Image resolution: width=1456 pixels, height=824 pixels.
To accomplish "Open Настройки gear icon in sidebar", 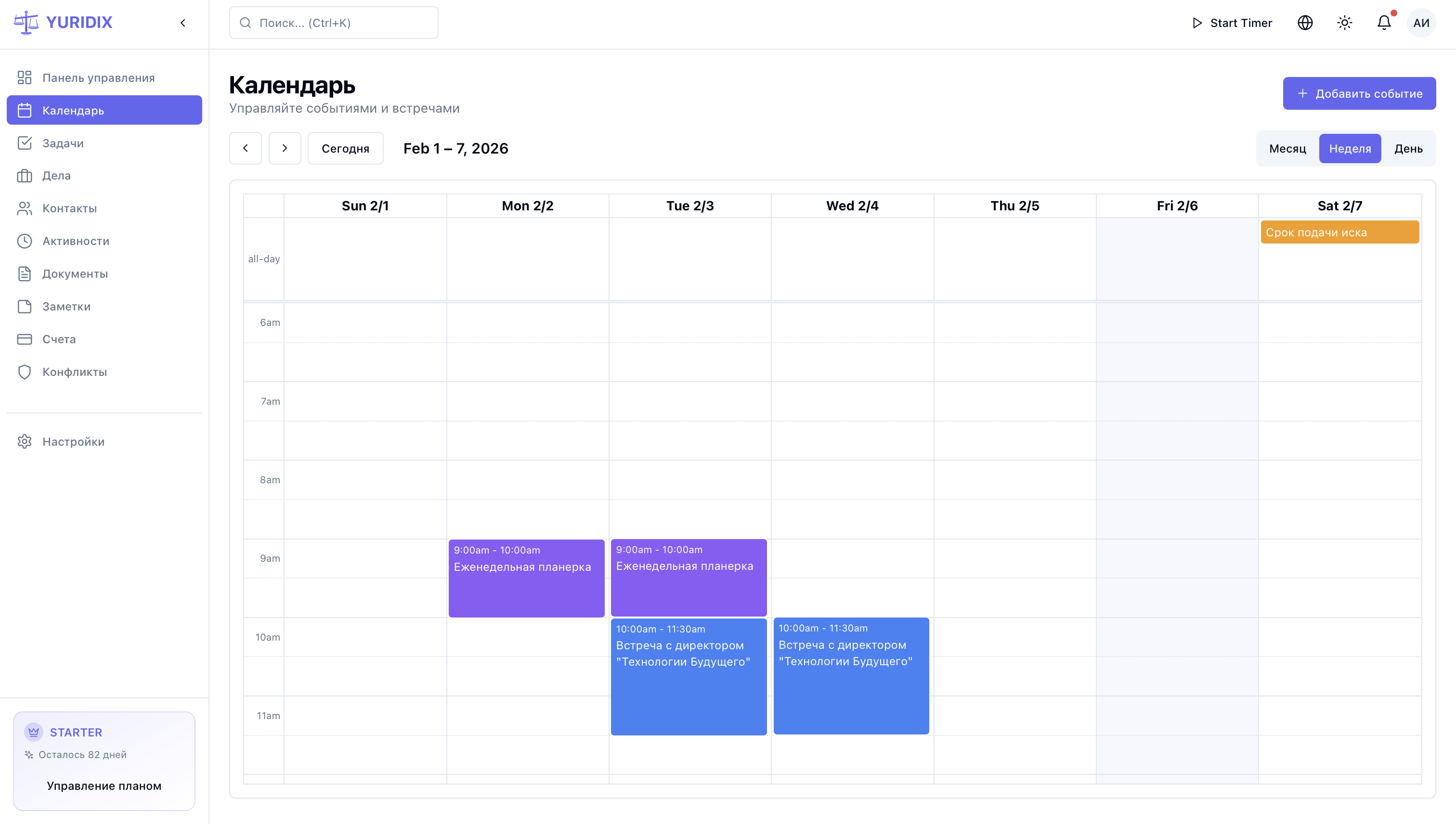I will tap(25, 441).
